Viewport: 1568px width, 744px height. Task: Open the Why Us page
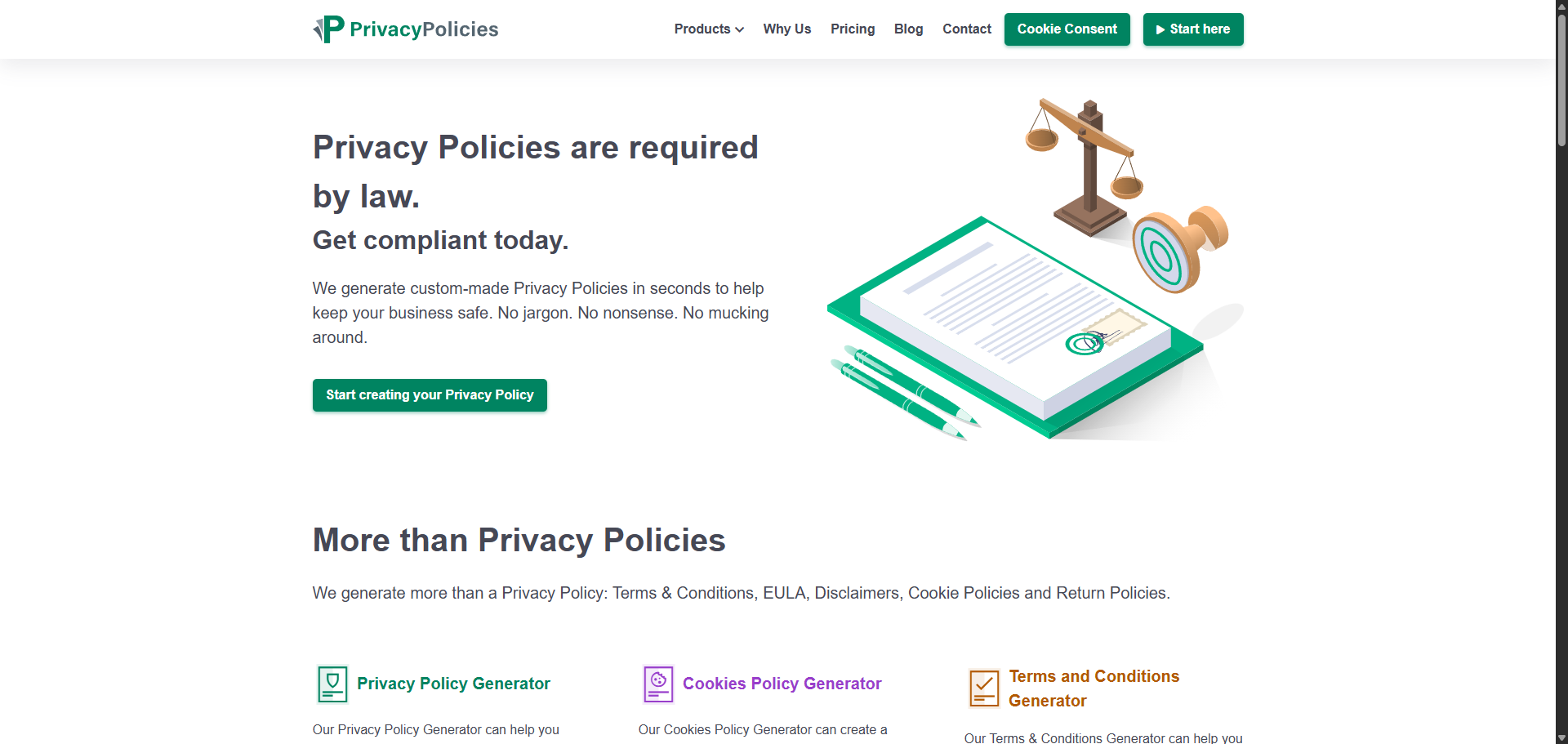coord(786,29)
